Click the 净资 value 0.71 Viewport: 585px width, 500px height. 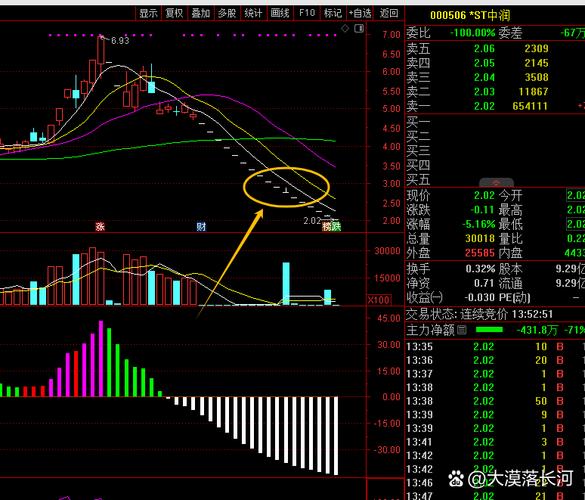pos(484,283)
